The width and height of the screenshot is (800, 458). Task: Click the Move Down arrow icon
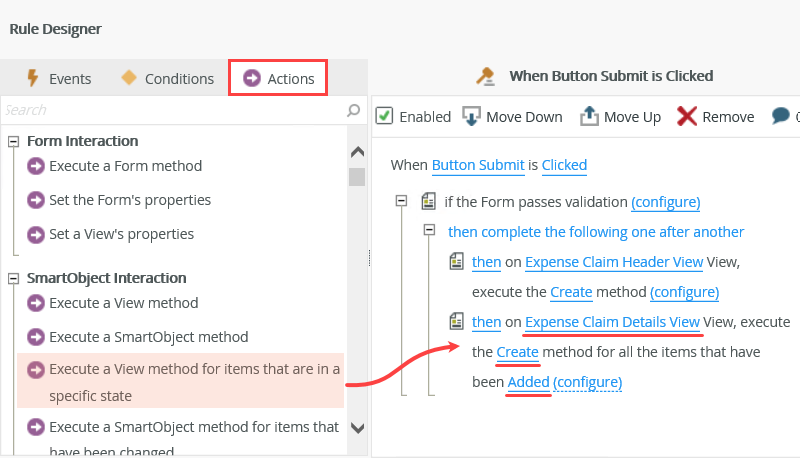472,116
